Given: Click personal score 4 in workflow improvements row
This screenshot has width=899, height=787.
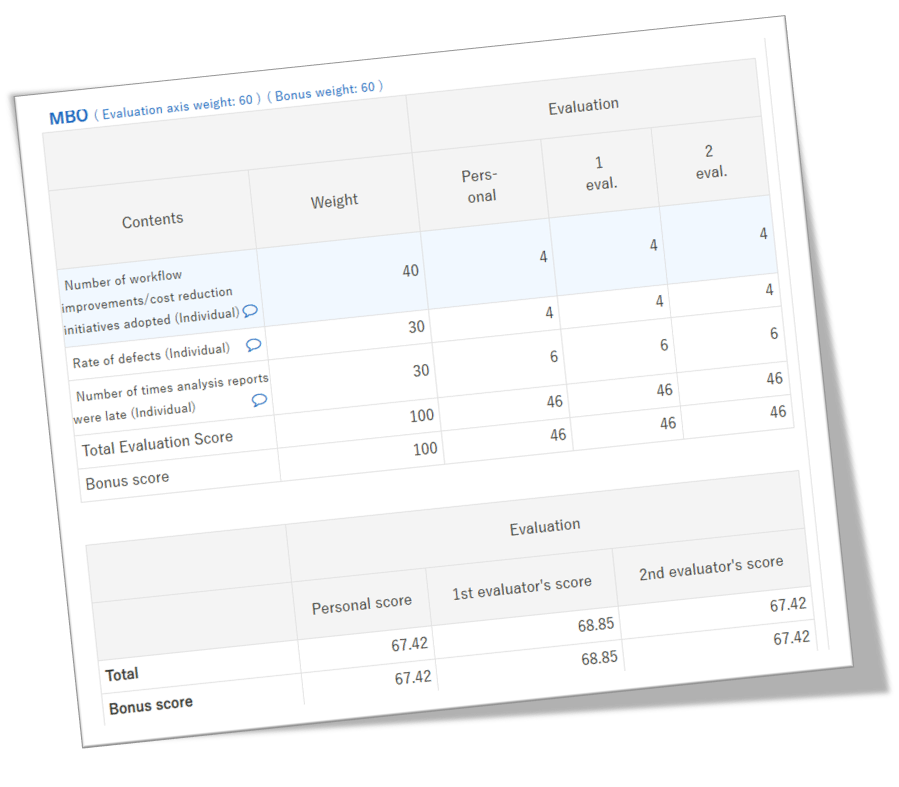Looking at the screenshot, I should [543, 257].
